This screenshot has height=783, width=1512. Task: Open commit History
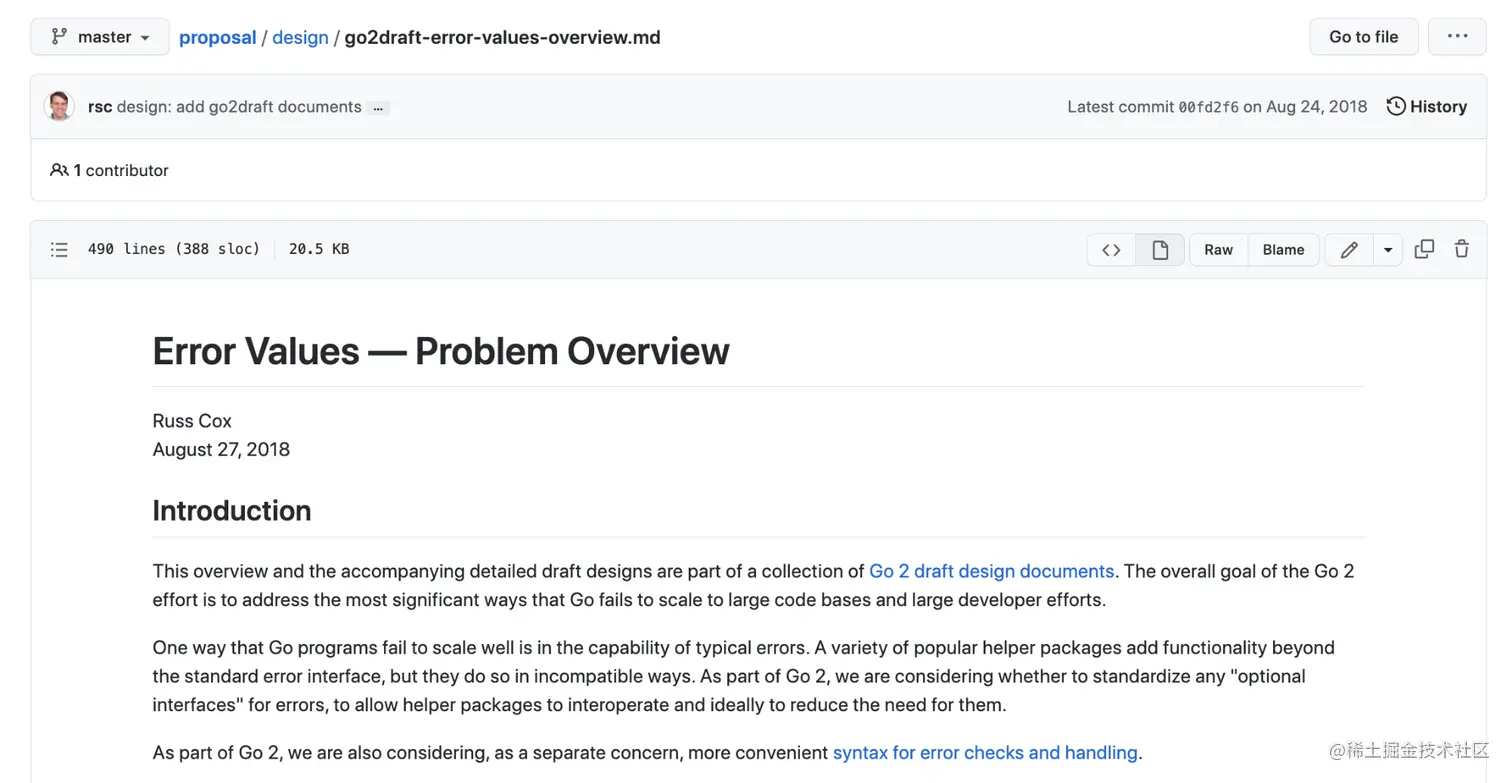(x=1427, y=106)
